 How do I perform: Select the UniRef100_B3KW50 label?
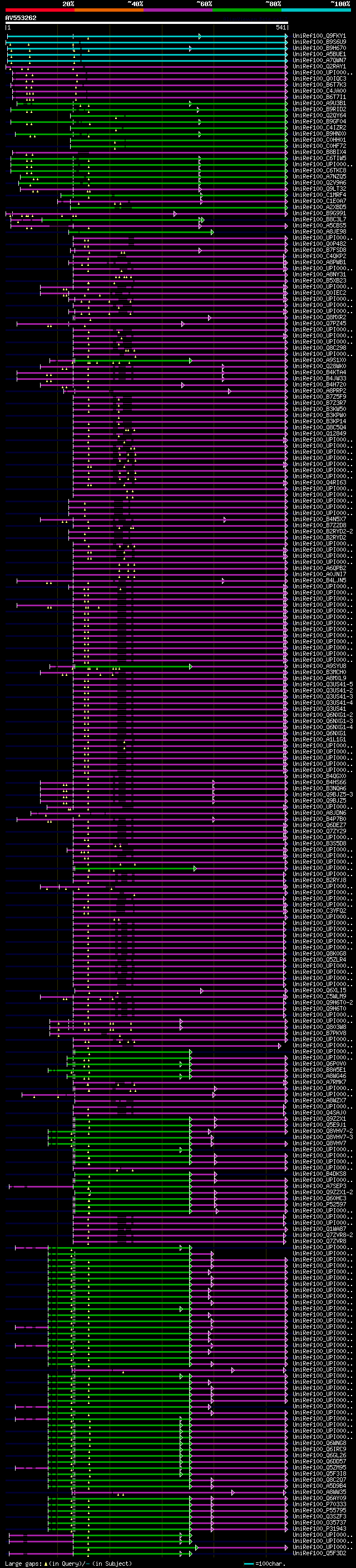[319, 409]
